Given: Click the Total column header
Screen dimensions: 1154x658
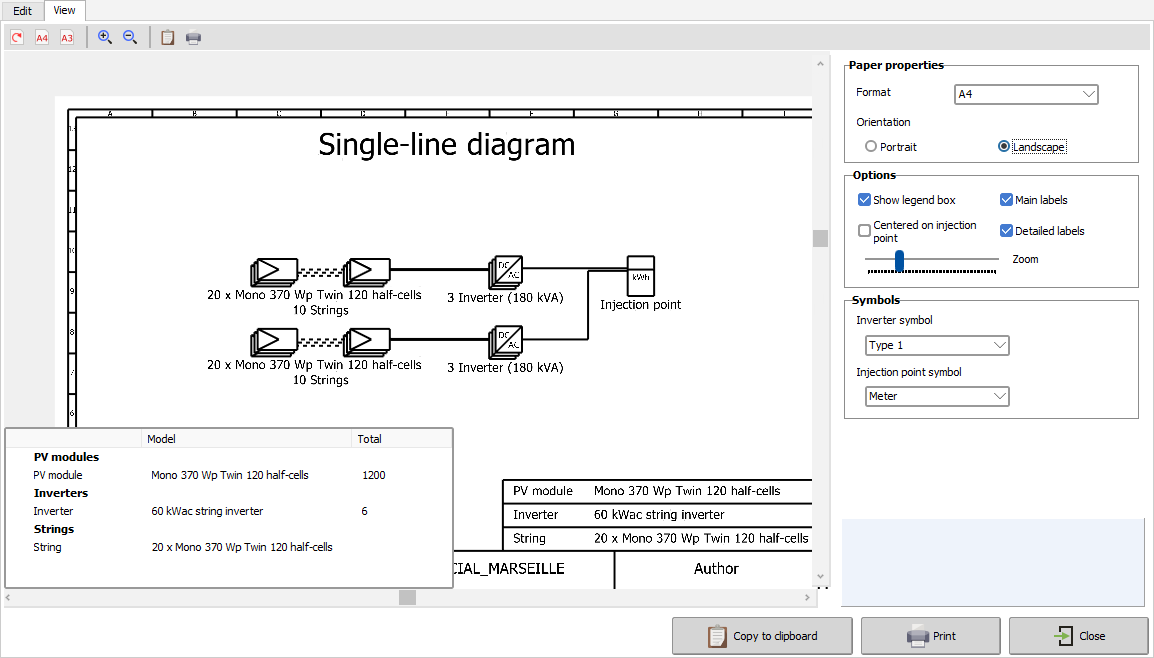Looking at the screenshot, I should click(401, 439).
